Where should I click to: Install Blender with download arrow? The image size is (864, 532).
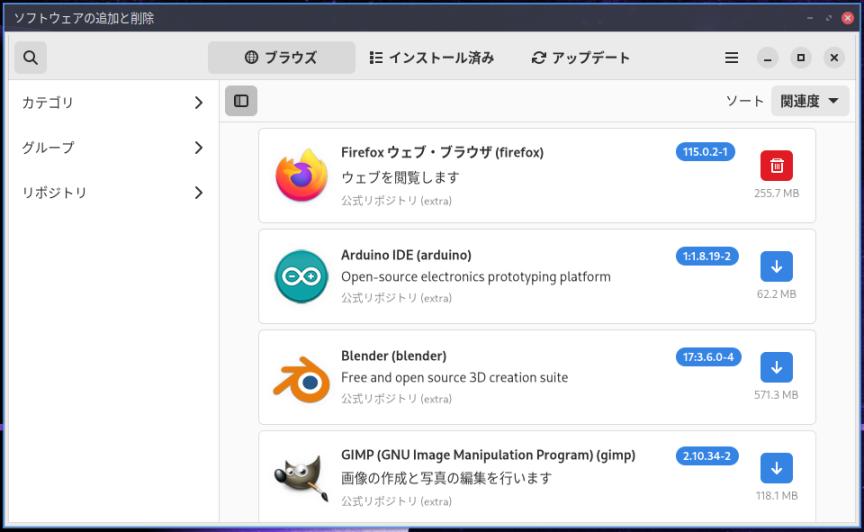(776, 367)
